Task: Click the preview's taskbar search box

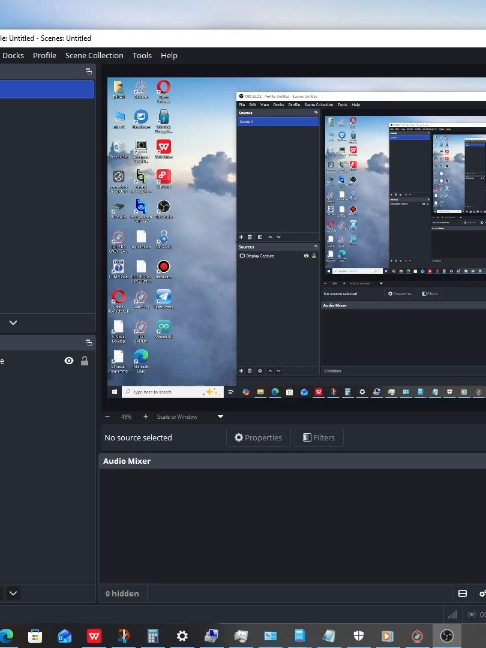Action: 173,392
